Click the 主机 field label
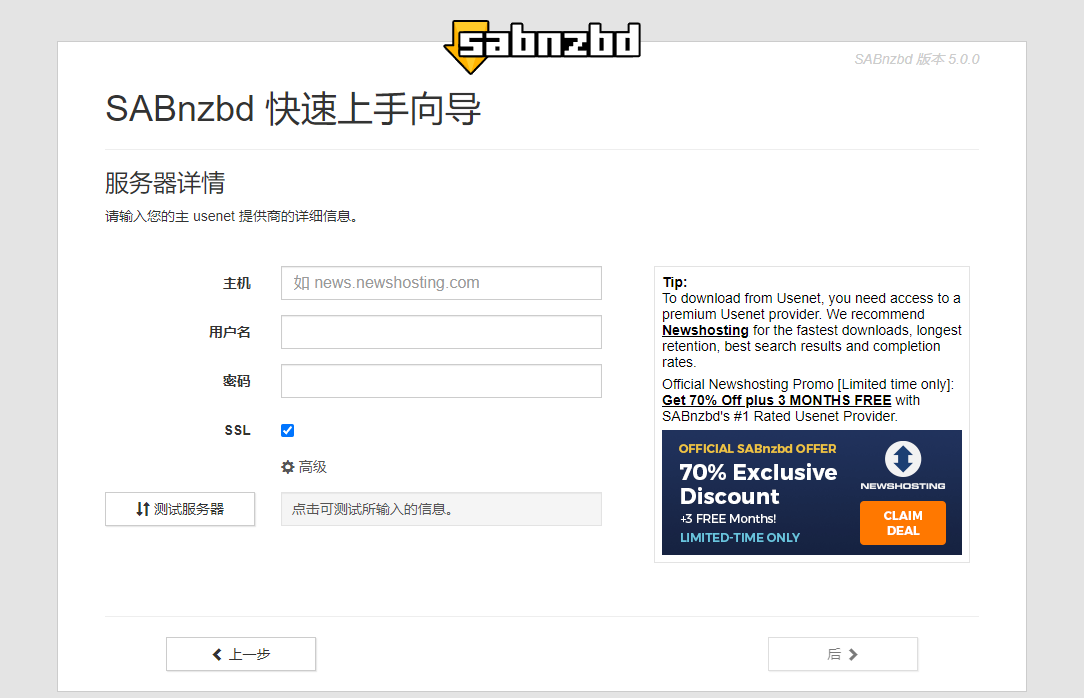The image size is (1084, 698). pos(236,283)
